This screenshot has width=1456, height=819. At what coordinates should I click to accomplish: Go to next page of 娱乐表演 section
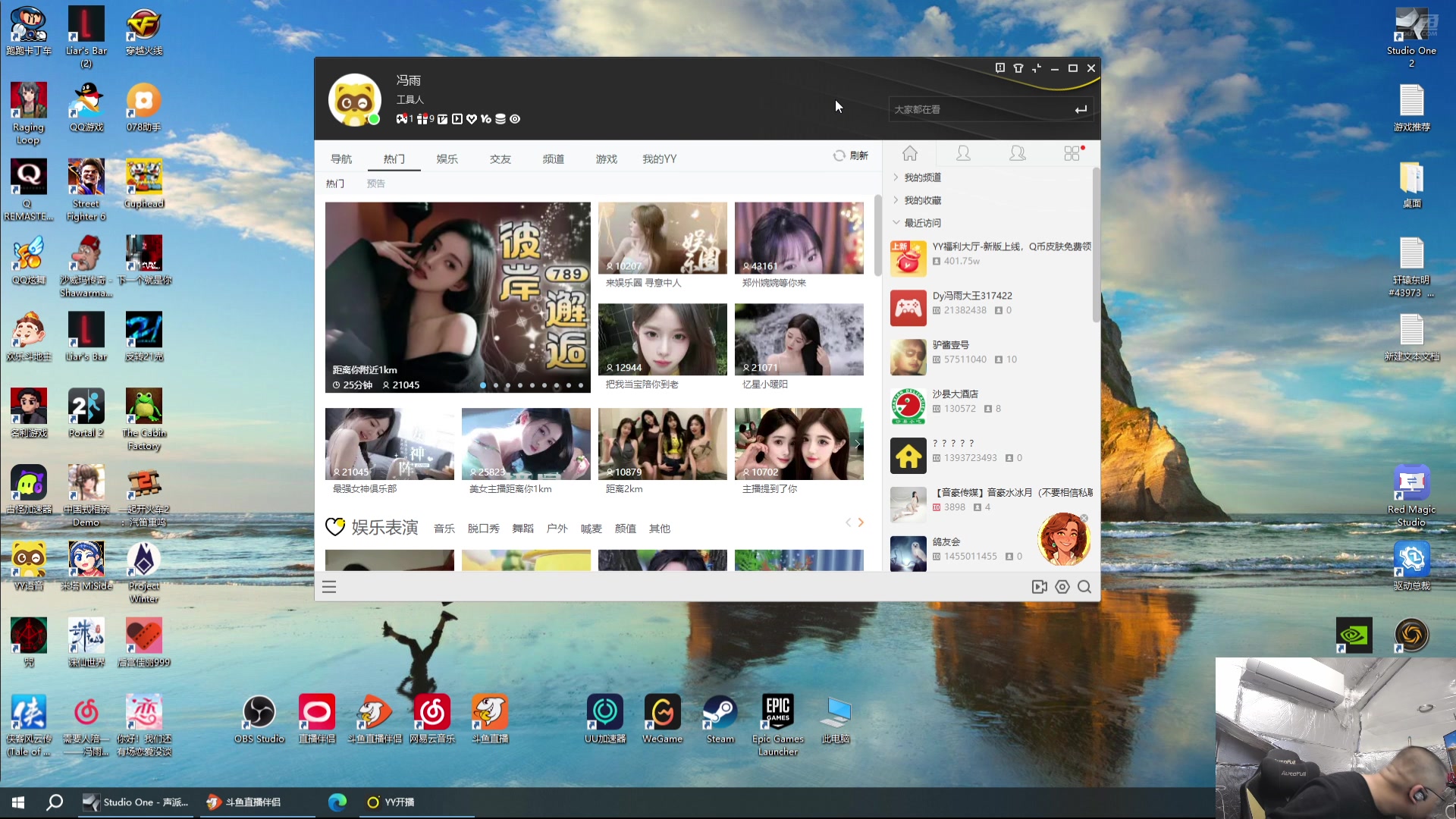pos(861,522)
